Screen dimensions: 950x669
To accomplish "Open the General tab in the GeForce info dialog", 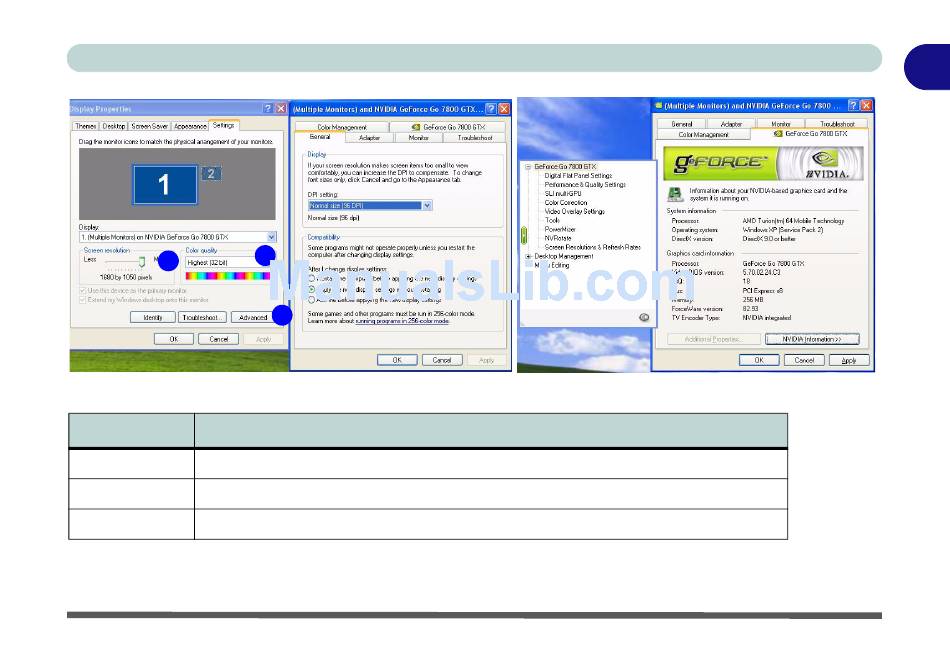I will 682,124.
